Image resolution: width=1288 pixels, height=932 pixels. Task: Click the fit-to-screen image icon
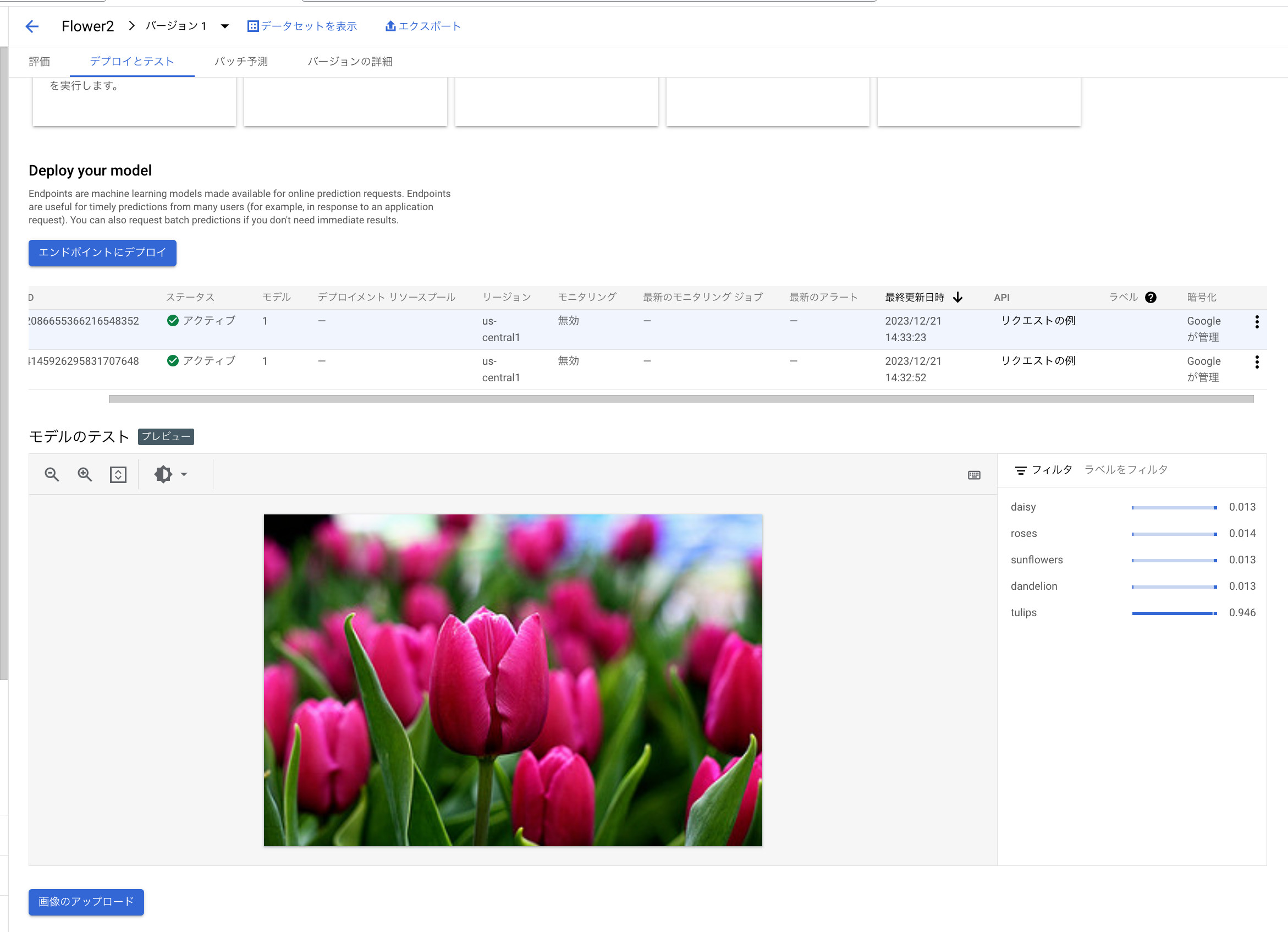click(118, 474)
